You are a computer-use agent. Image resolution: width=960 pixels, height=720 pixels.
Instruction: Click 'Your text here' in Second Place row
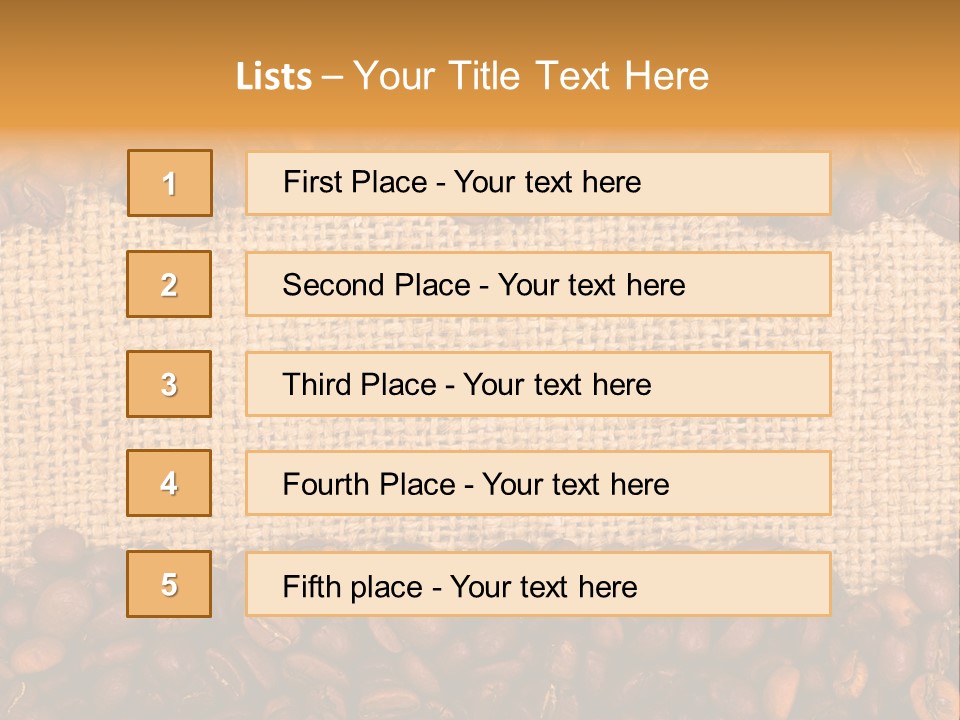point(591,285)
